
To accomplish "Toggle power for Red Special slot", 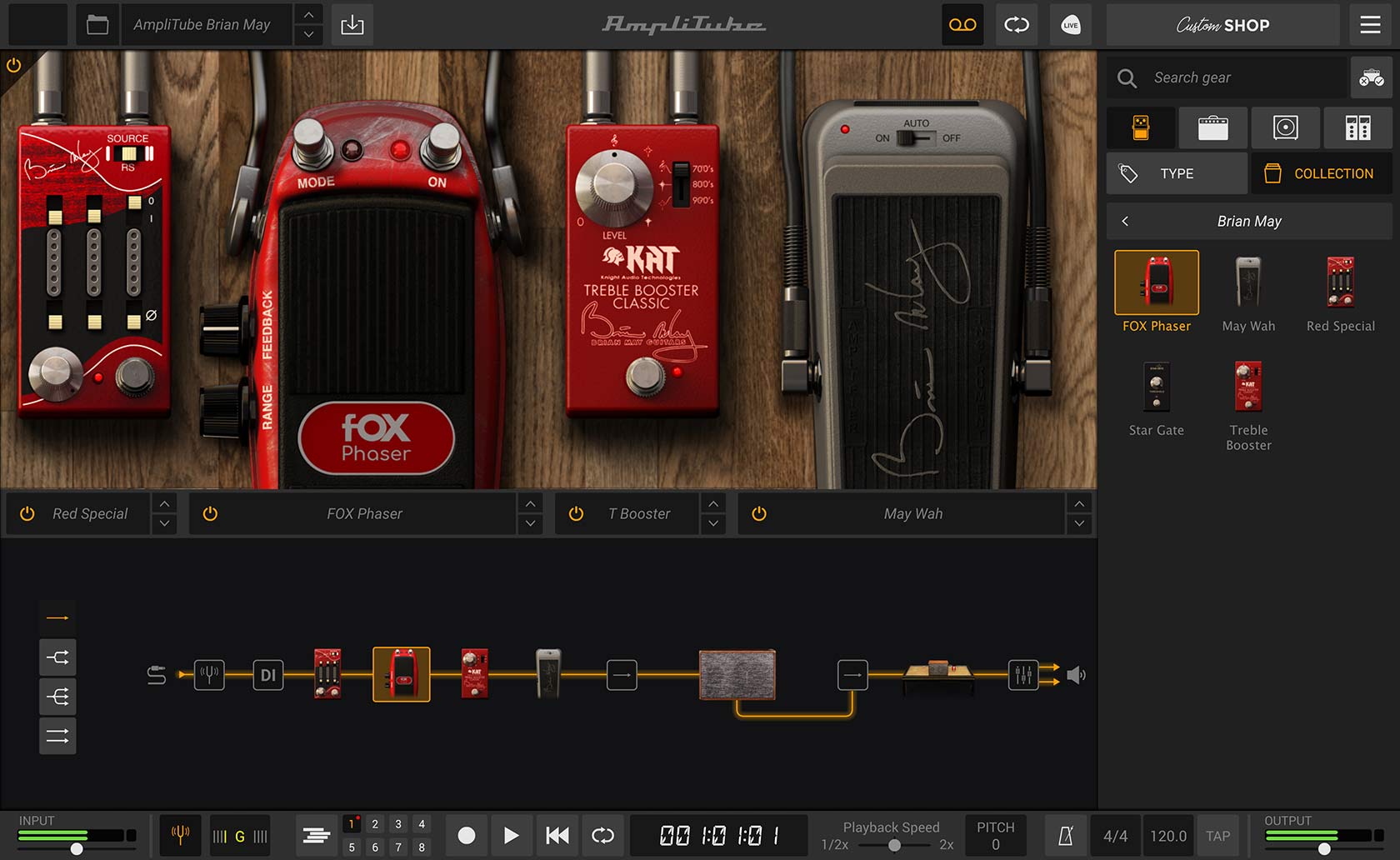I will (x=27, y=514).
